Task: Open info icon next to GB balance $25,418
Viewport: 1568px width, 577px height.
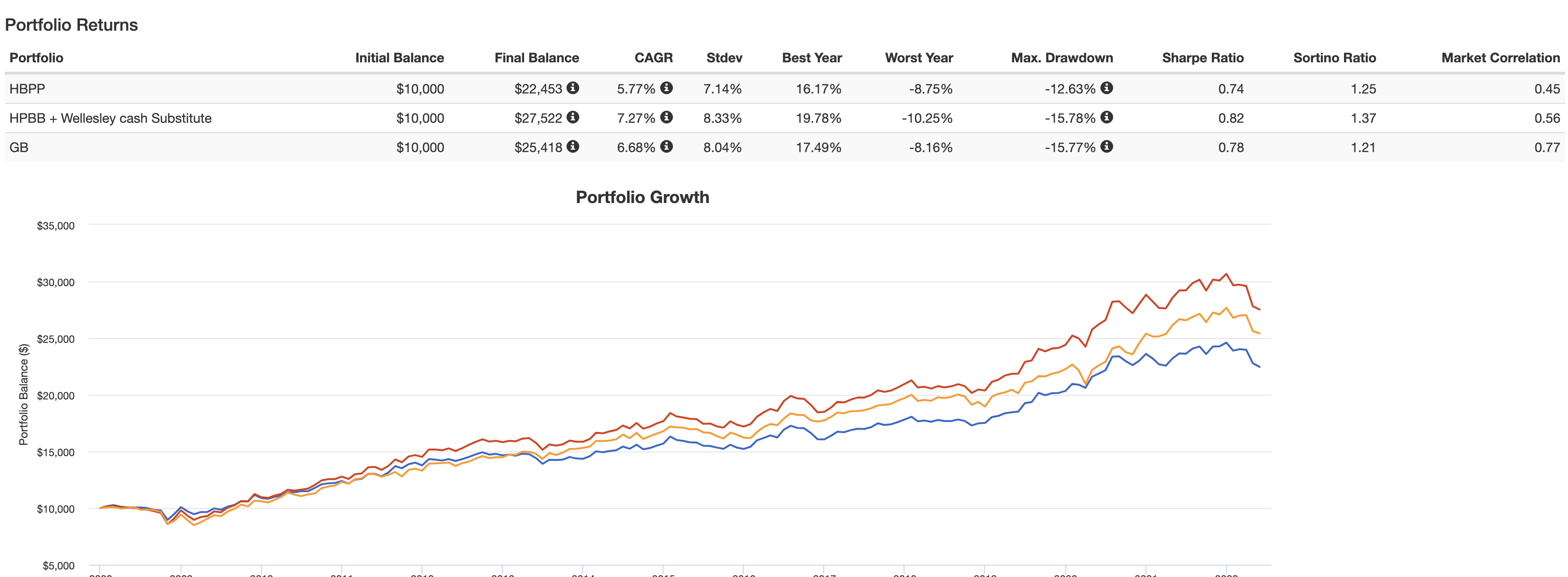Action: coord(573,146)
